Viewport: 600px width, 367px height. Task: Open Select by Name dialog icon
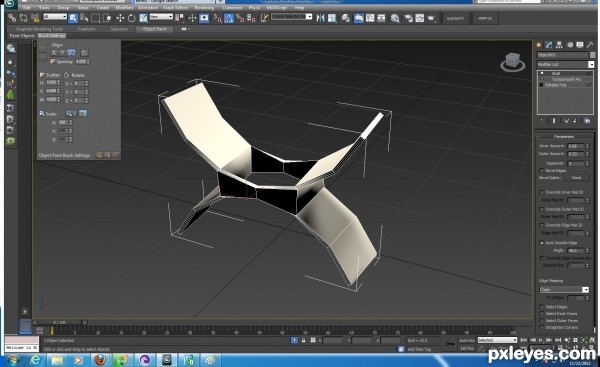click(x=84, y=18)
